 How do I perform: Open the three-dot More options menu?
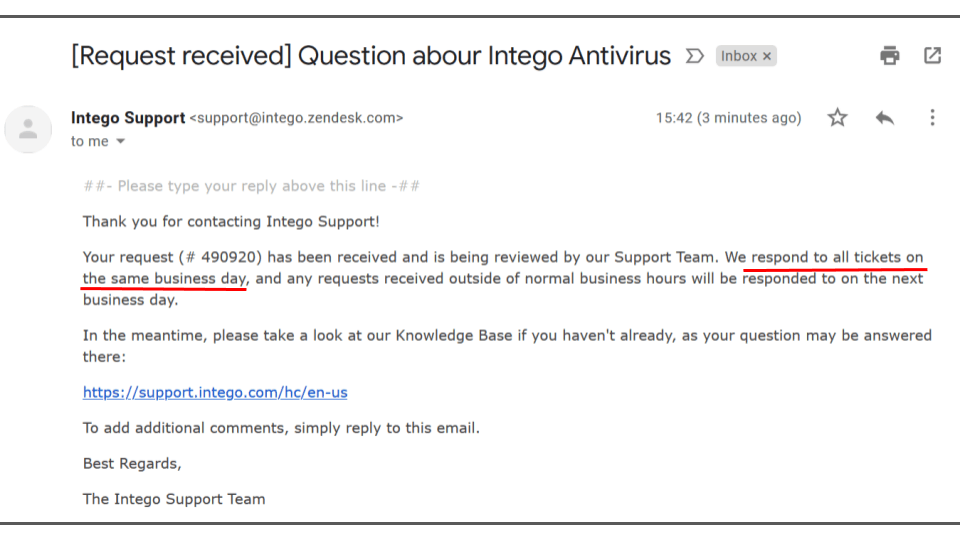[932, 118]
